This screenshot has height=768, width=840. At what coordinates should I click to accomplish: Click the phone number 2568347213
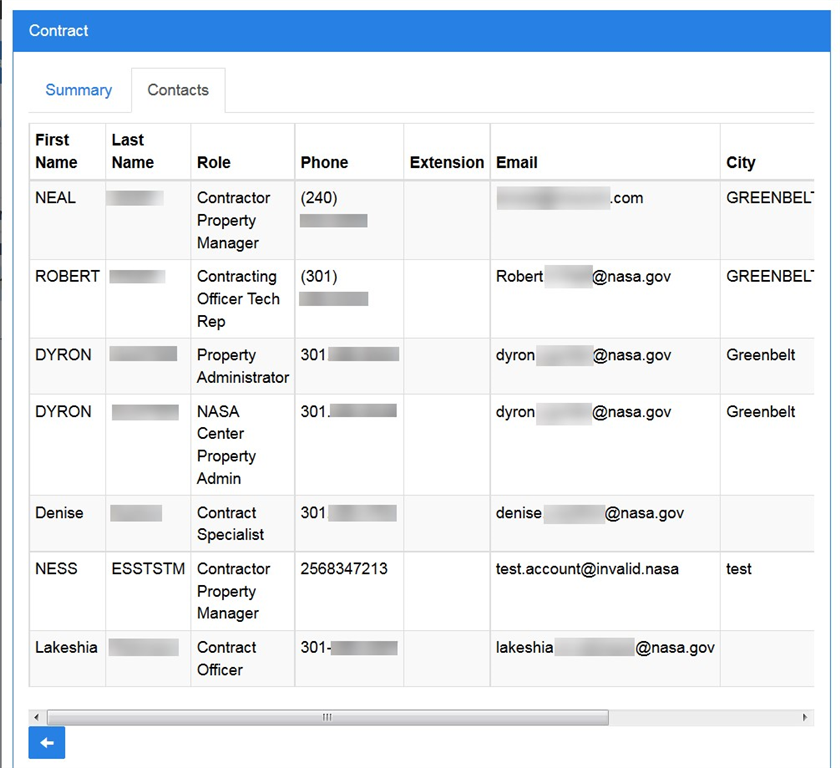[x=344, y=569]
